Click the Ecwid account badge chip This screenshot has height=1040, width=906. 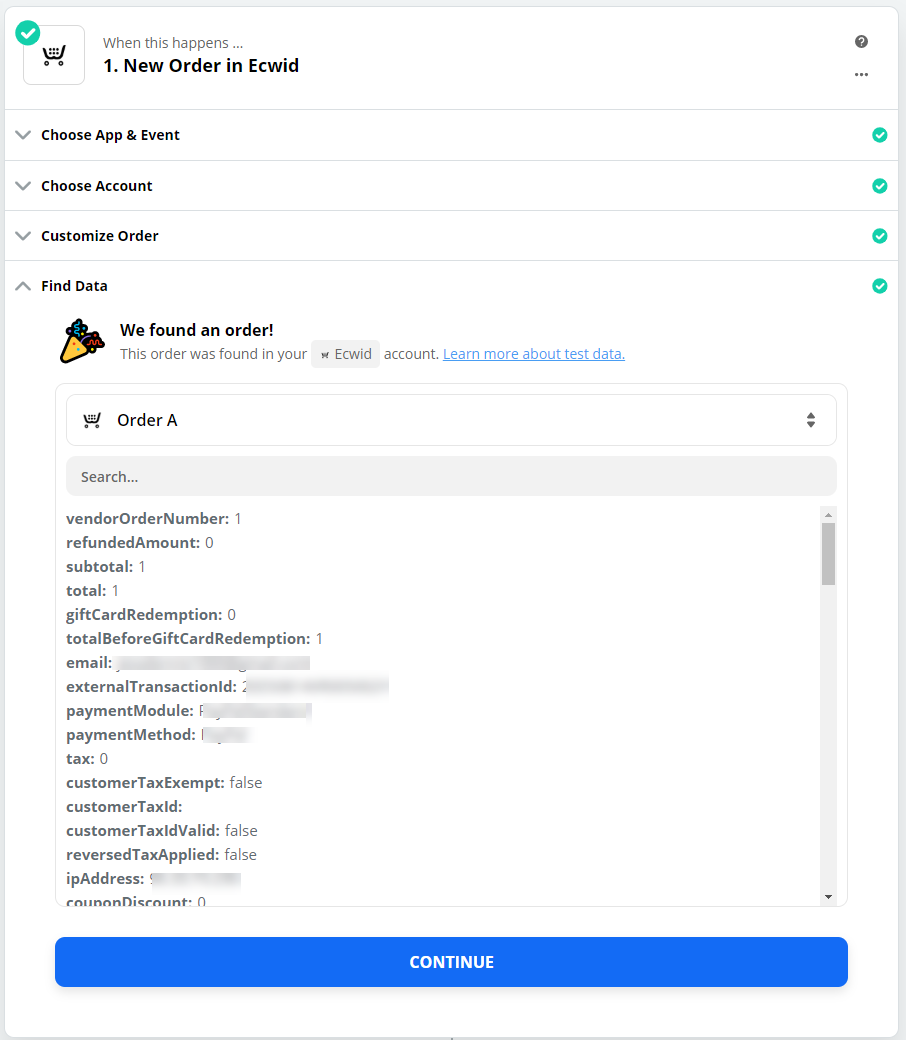point(345,353)
